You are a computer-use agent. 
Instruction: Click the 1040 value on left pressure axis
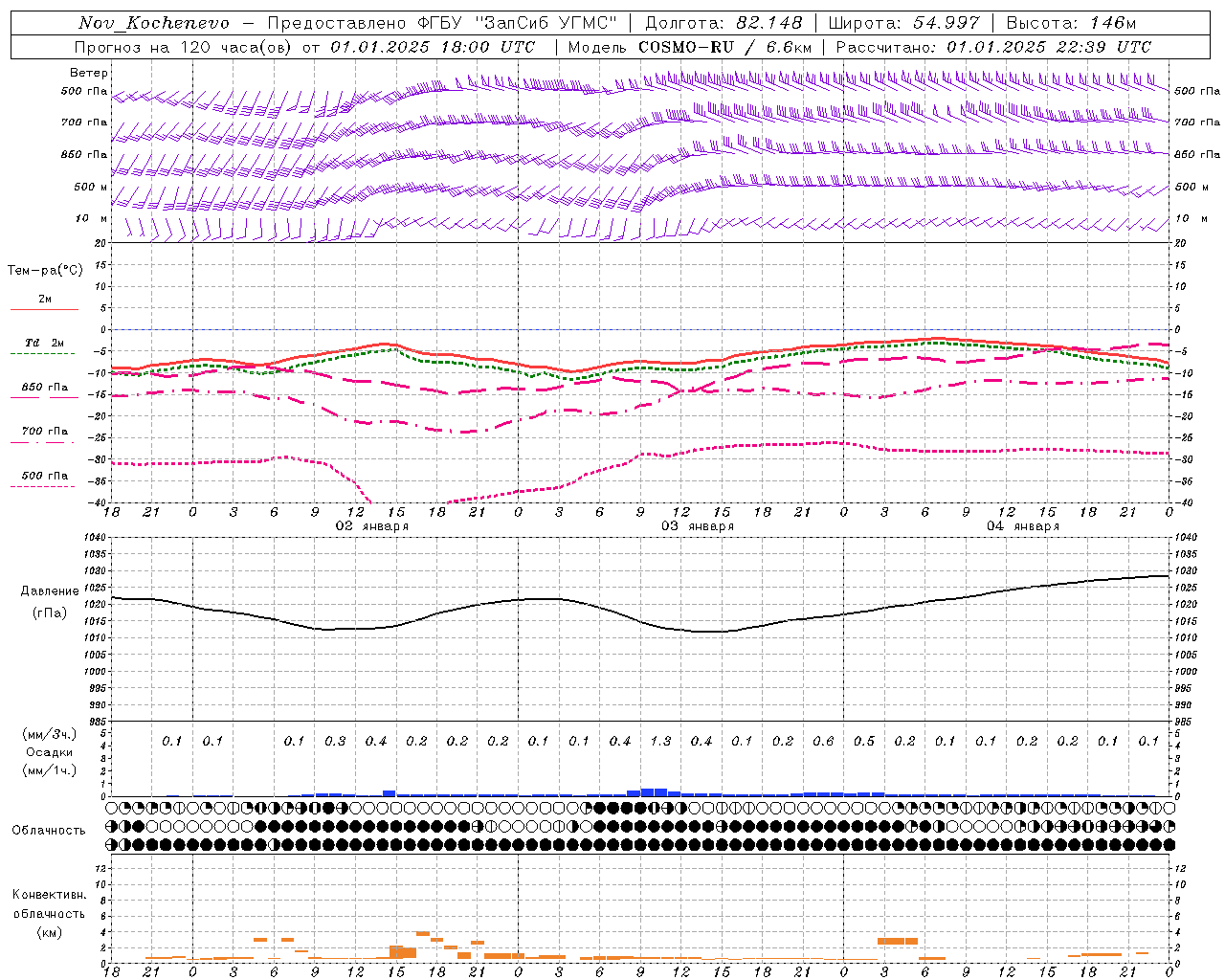click(95, 538)
